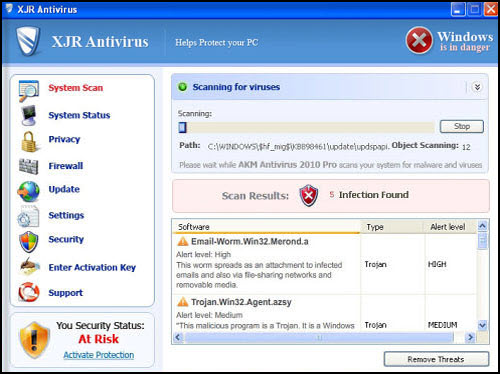Click warning triangle beside Trojan.Win32.Agent.azsy
The image size is (500, 374).
(x=183, y=302)
